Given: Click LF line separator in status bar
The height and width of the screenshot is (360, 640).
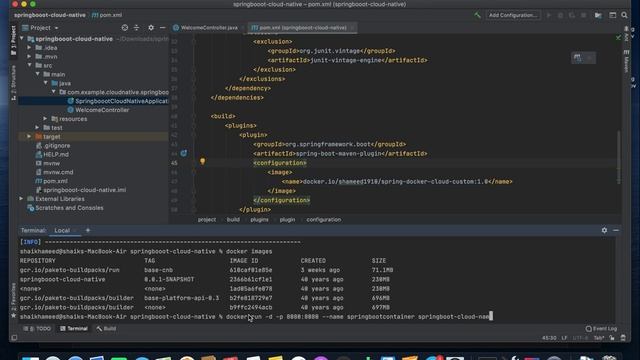Looking at the screenshot, I should pos(564,338).
